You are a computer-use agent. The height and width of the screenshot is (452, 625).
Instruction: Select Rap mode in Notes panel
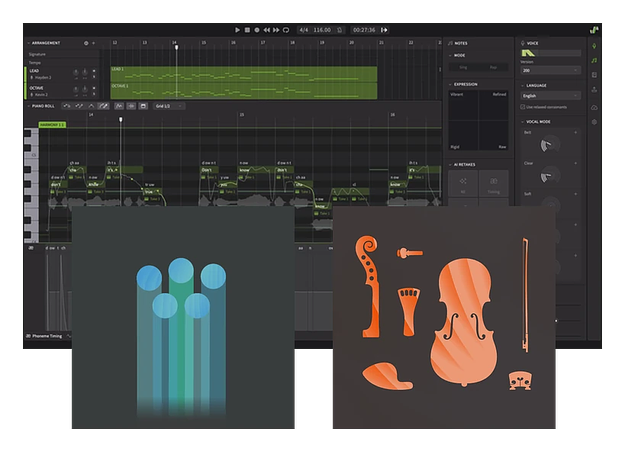(493, 67)
